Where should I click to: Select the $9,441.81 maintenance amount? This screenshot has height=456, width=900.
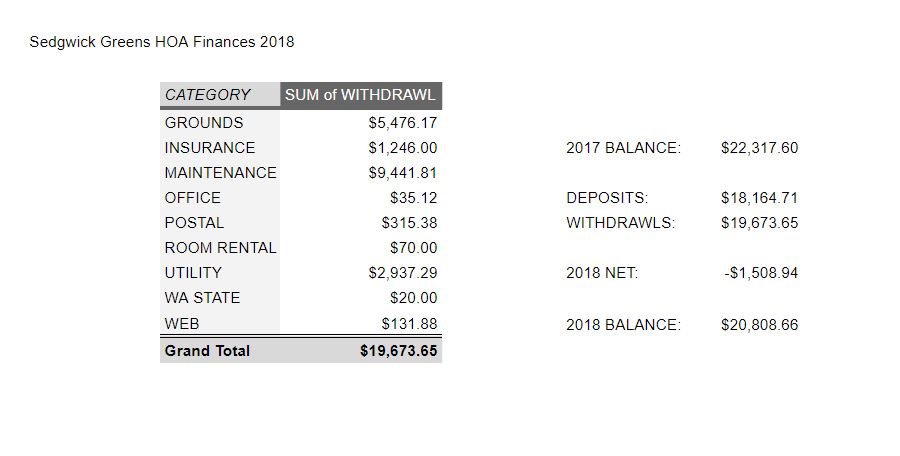[x=402, y=173]
